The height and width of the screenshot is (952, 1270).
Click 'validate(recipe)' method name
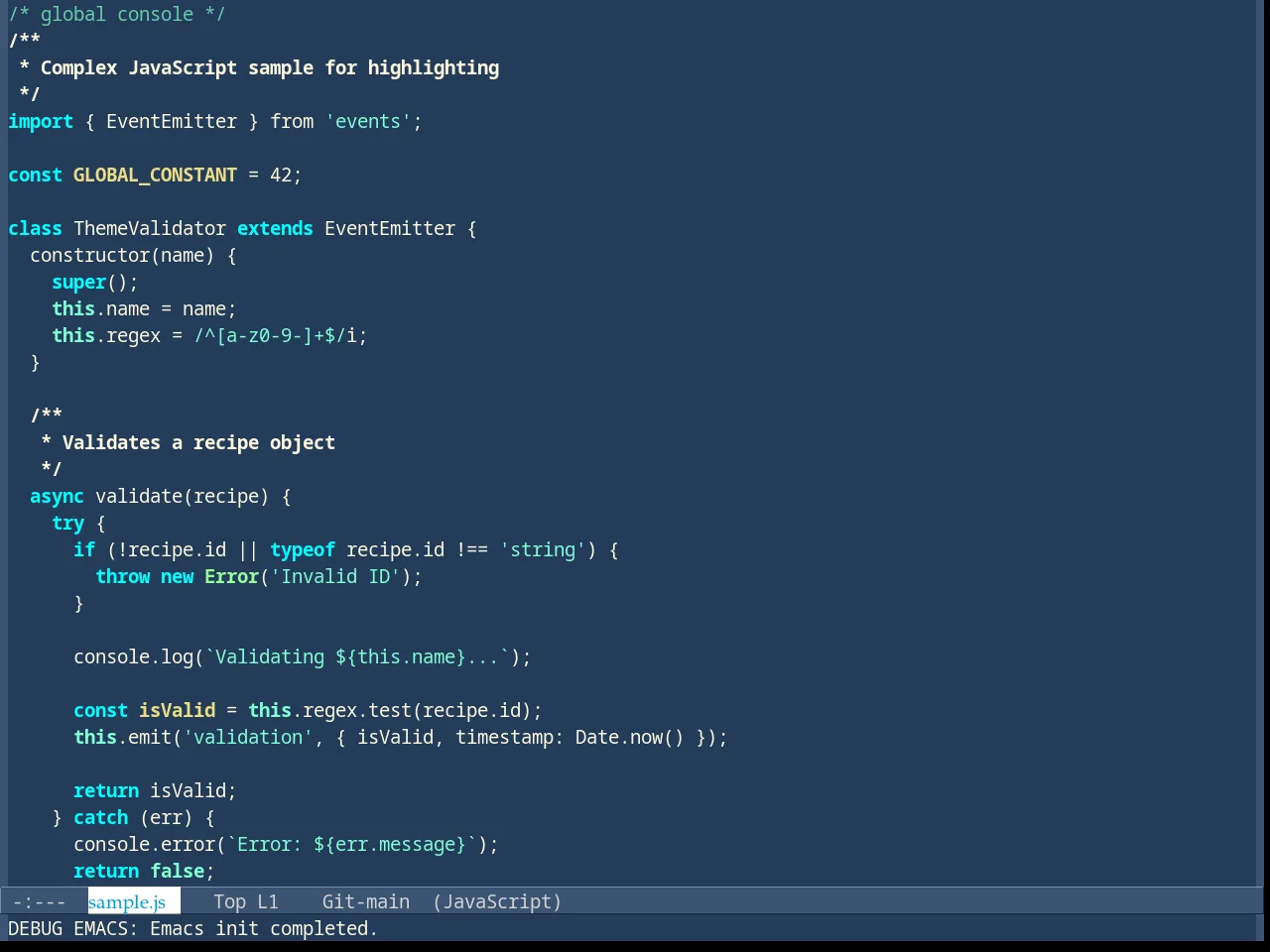click(x=183, y=496)
